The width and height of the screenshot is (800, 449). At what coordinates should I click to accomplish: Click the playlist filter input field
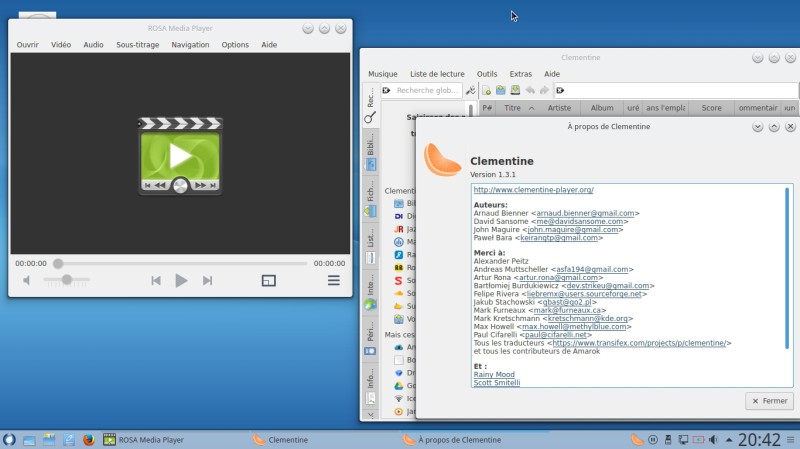676,90
